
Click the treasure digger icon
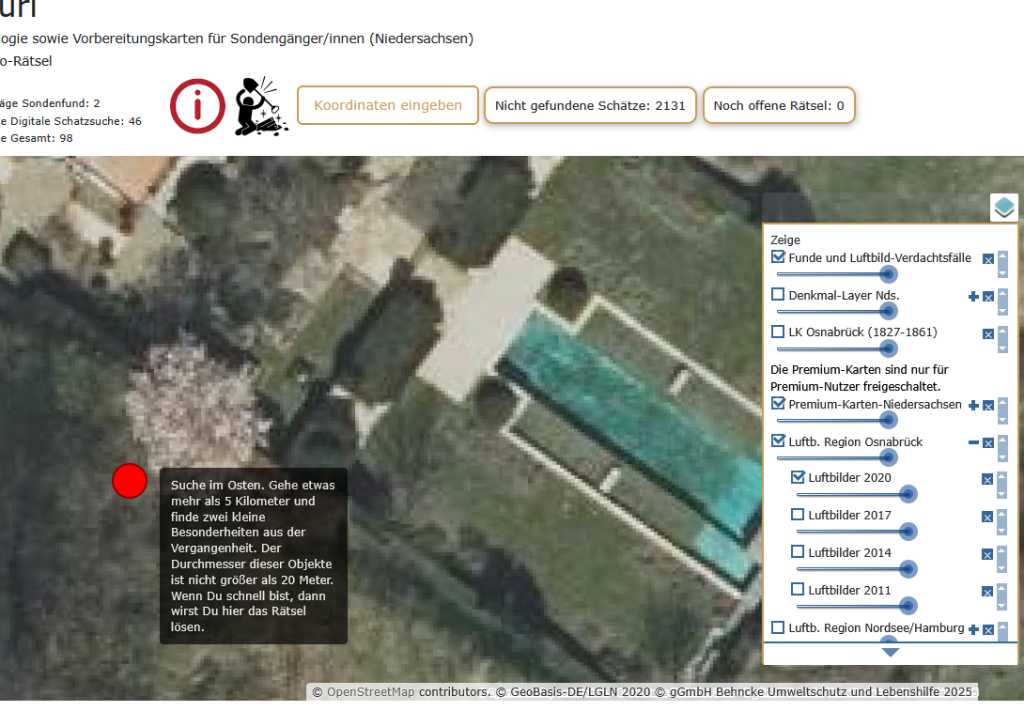(x=261, y=106)
